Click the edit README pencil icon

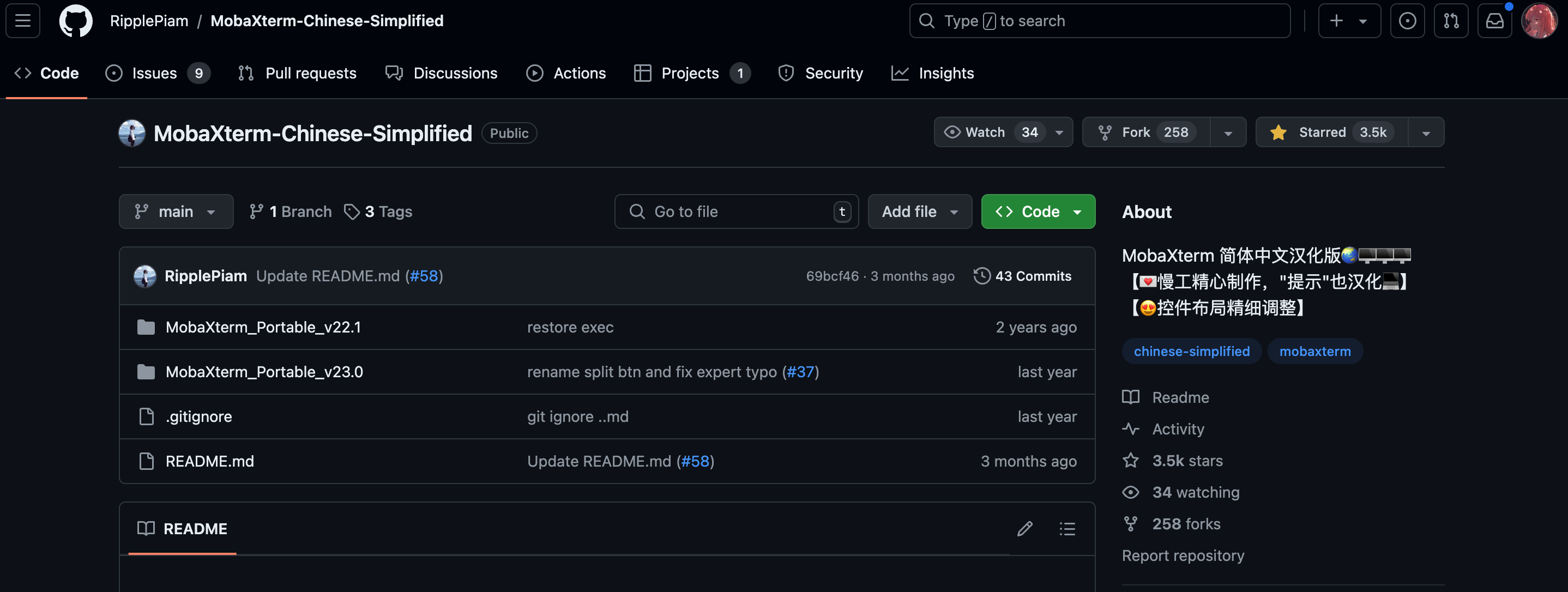1024,529
